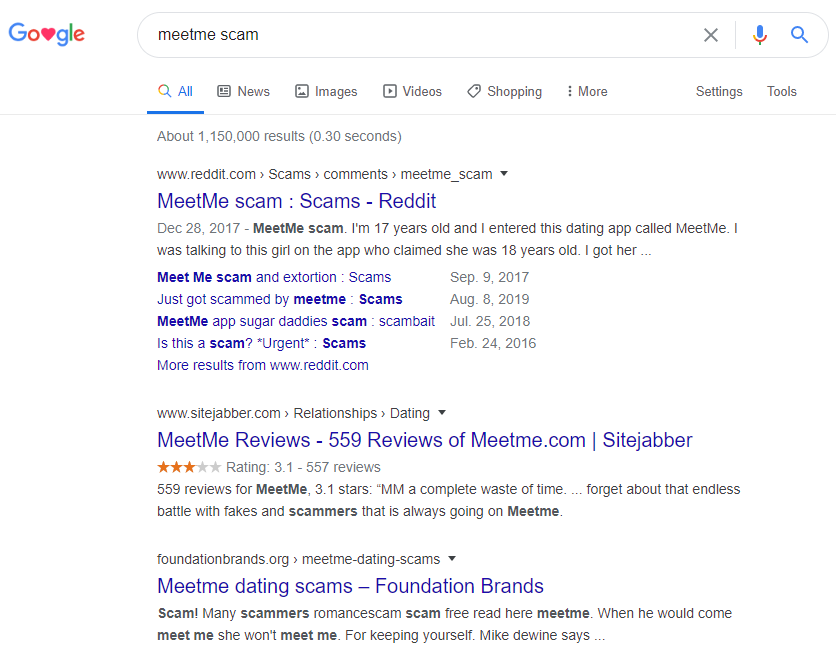Clear the search box with the X icon
The image size is (836, 652).
tap(711, 35)
